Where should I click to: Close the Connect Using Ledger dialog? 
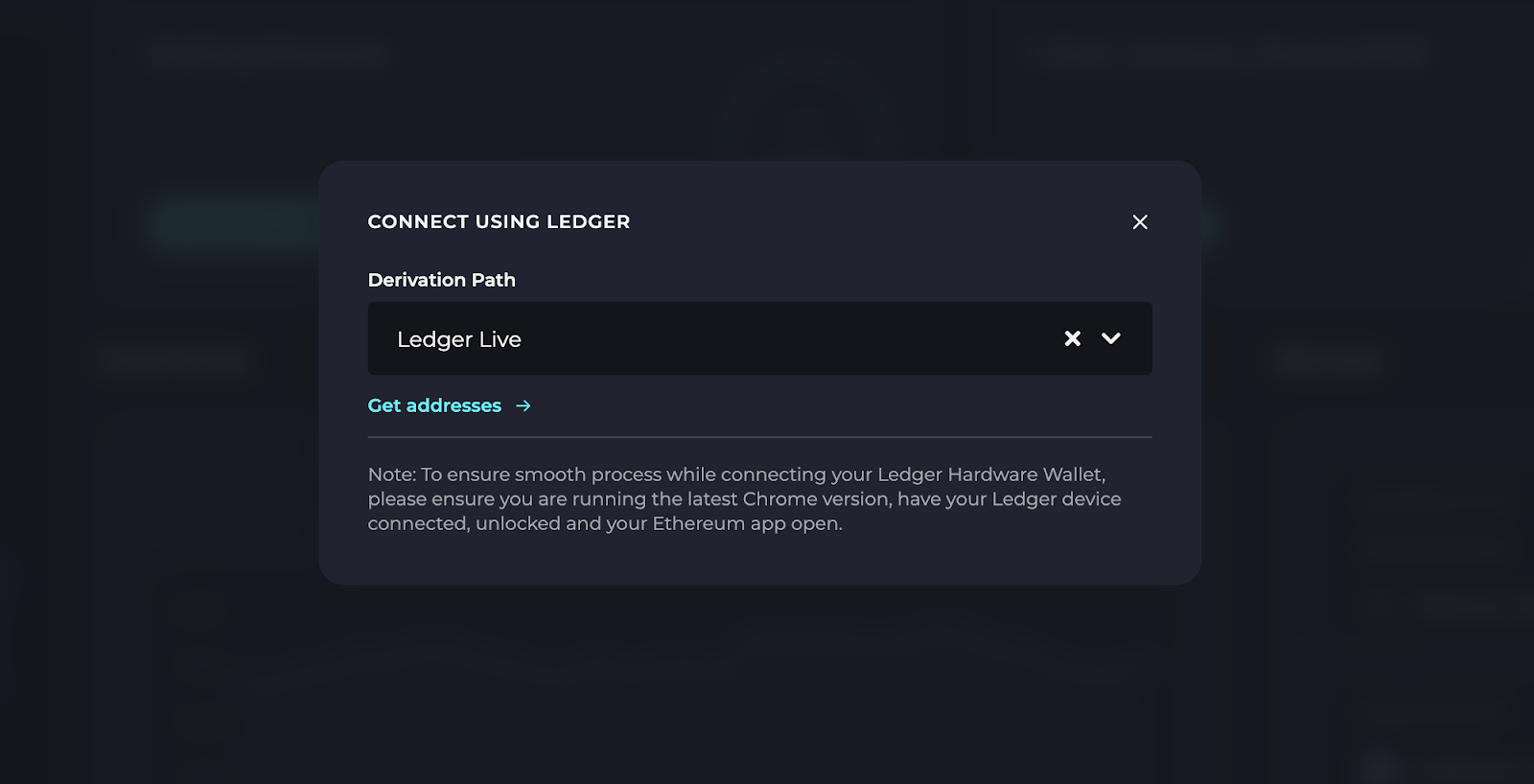coord(1139,222)
